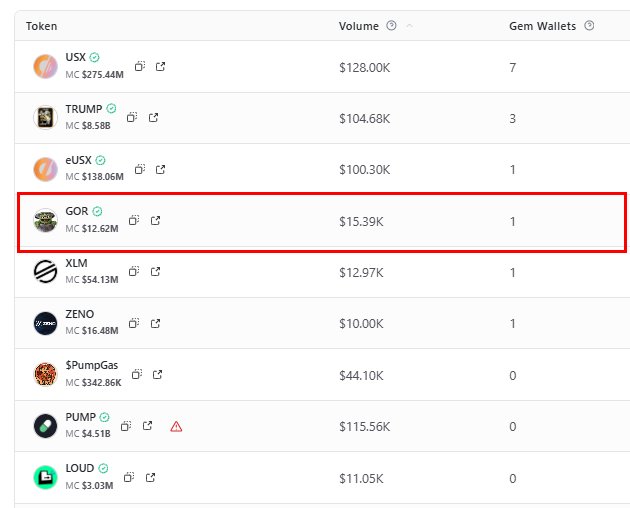Click the Gem Wallets info icon

(589, 26)
